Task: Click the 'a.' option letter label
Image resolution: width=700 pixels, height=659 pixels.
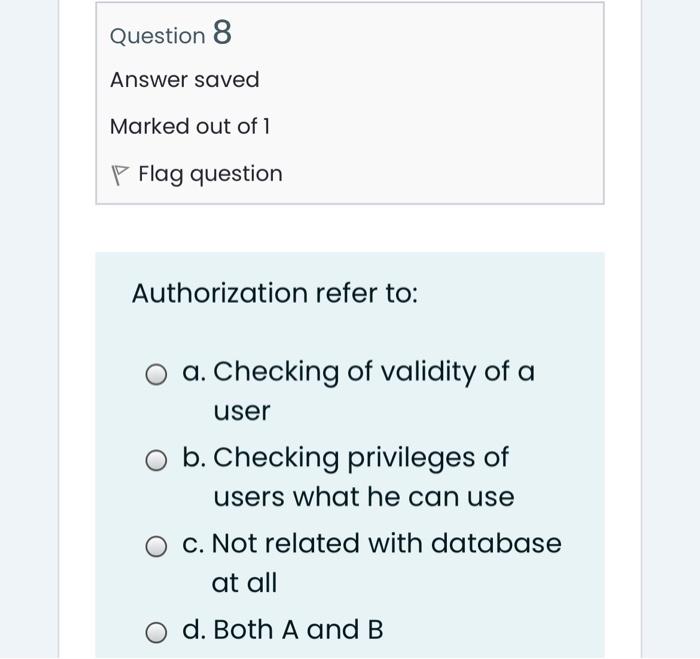Action: (x=194, y=372)
